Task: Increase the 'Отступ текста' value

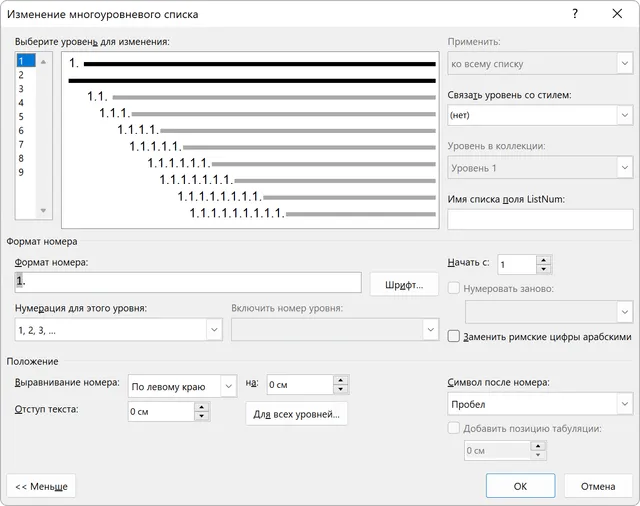Action: click(201, 407)
